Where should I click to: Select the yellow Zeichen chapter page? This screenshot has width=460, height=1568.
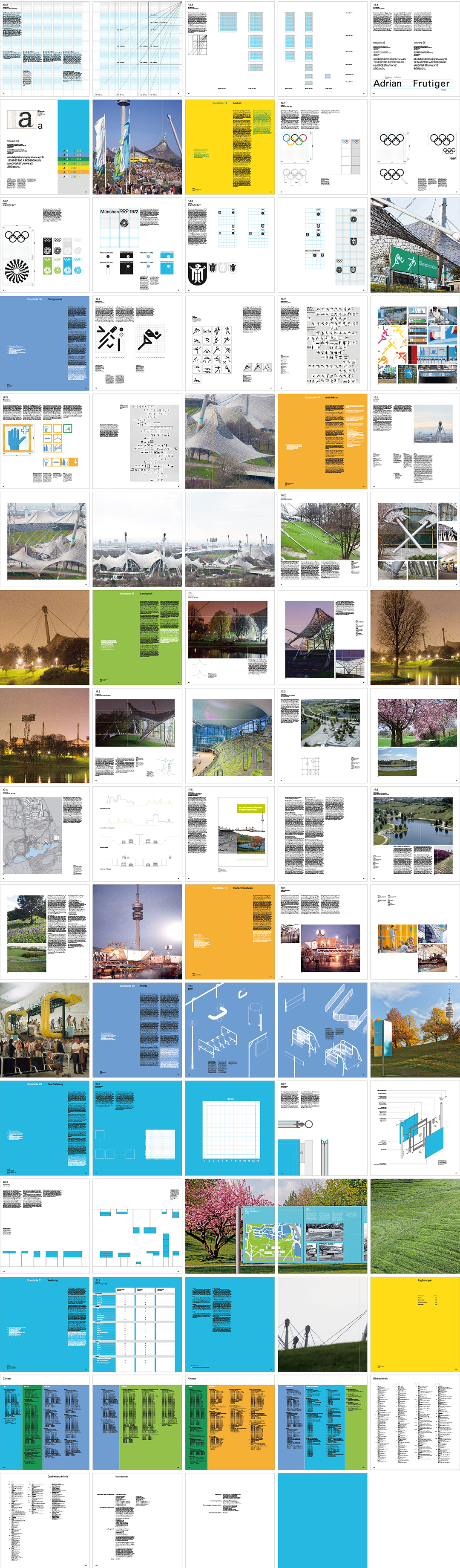(230, 147)
